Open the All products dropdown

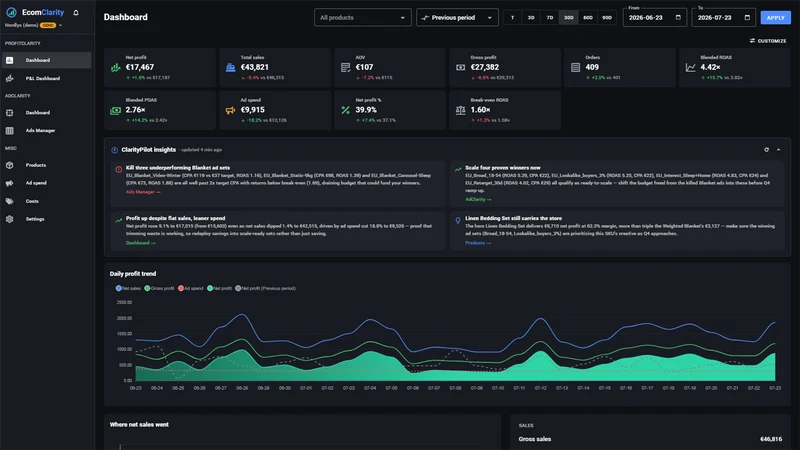363,17
